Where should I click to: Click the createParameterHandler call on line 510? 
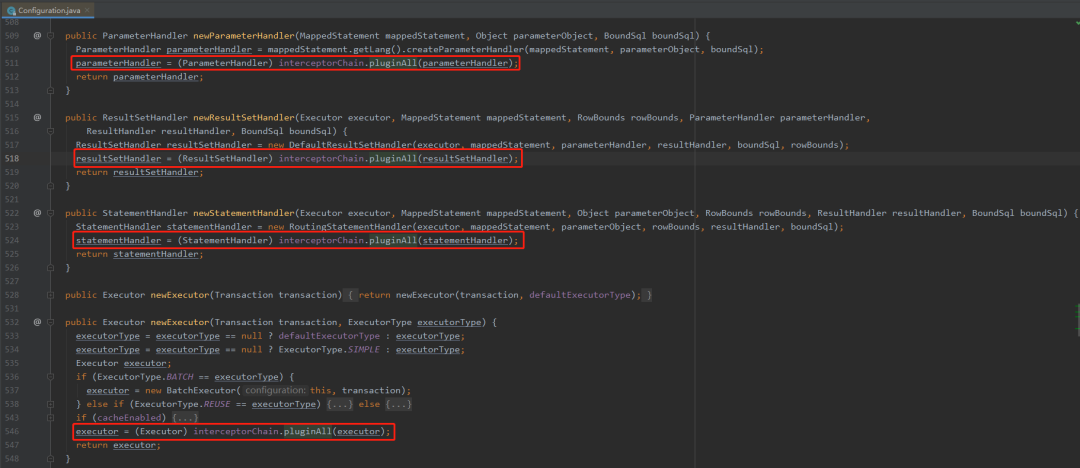point(466,50)
